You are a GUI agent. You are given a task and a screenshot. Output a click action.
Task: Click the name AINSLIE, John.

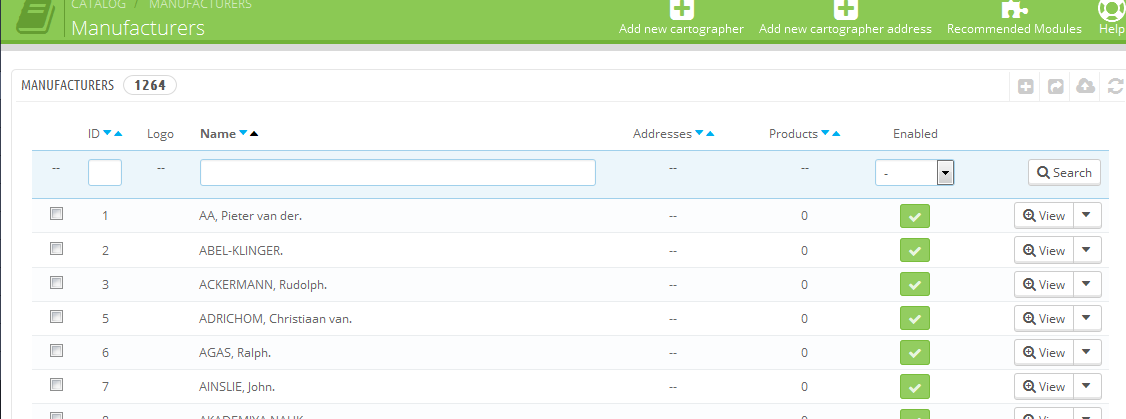click(237, 387)
